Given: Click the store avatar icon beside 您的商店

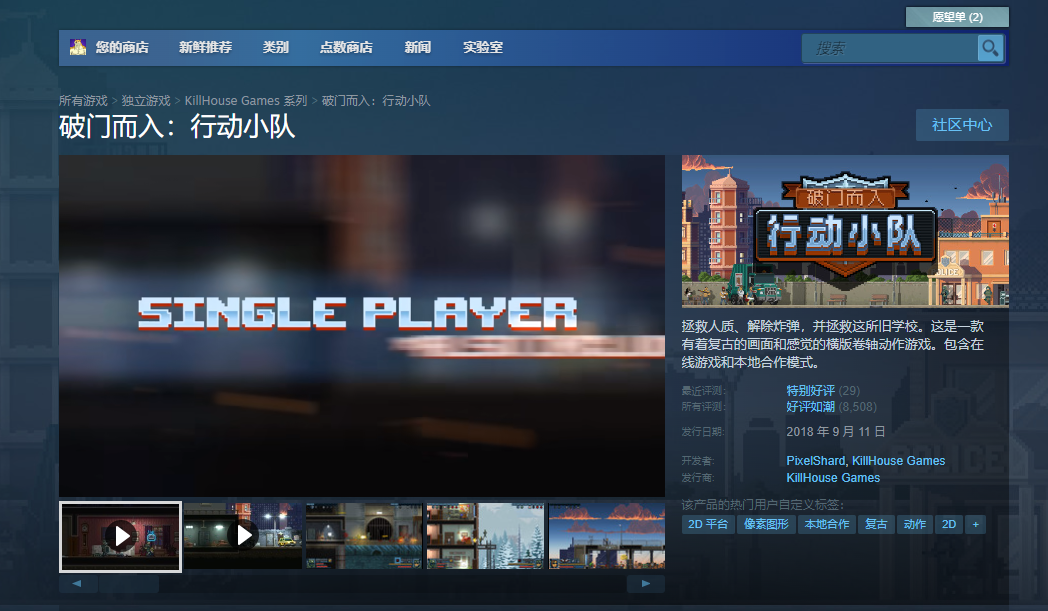Looking at the screenshot, I should (x=78, y=47).
